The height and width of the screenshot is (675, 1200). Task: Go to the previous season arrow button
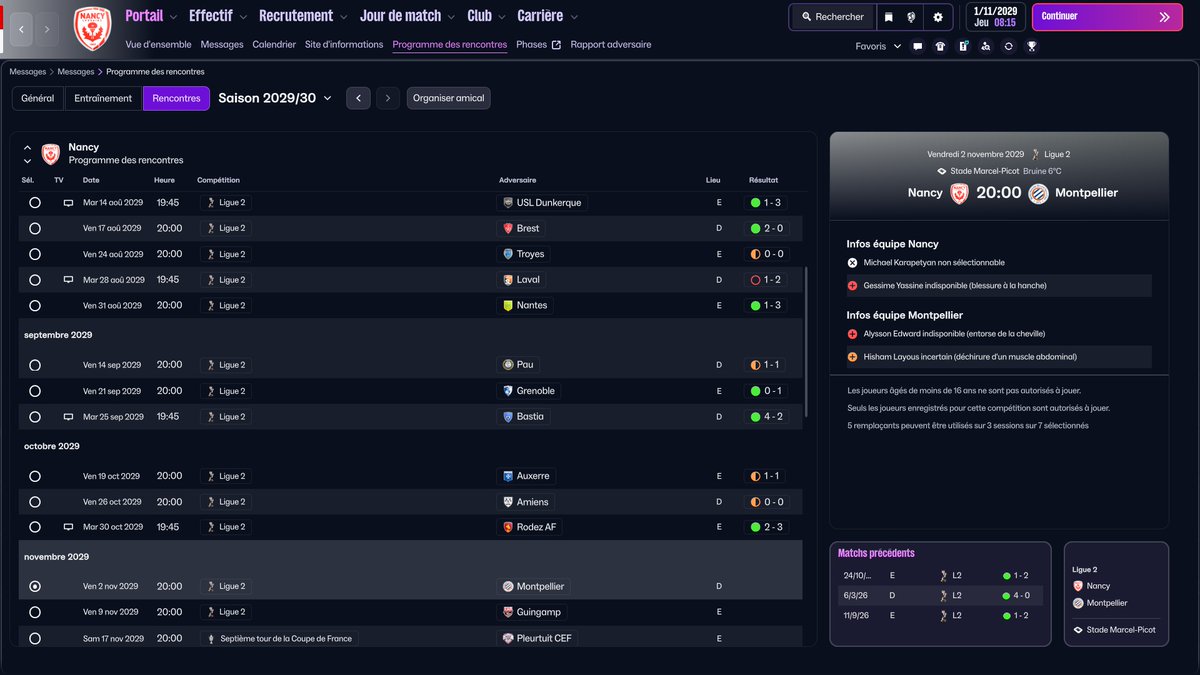(359, 98)
